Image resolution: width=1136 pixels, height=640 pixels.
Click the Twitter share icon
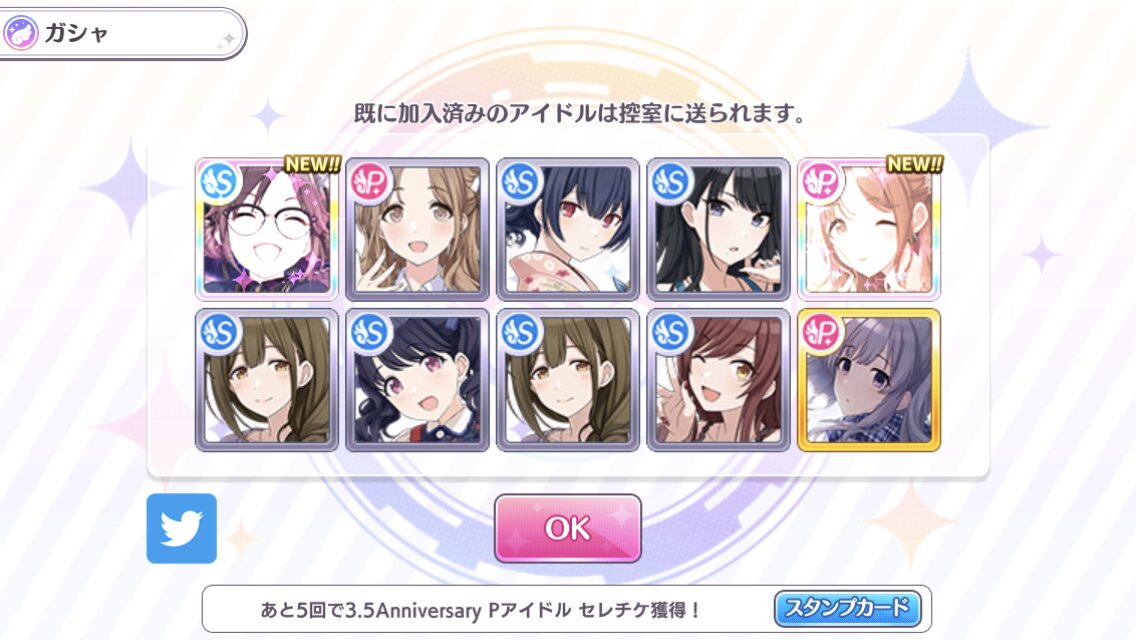click(x=182, y=528)
